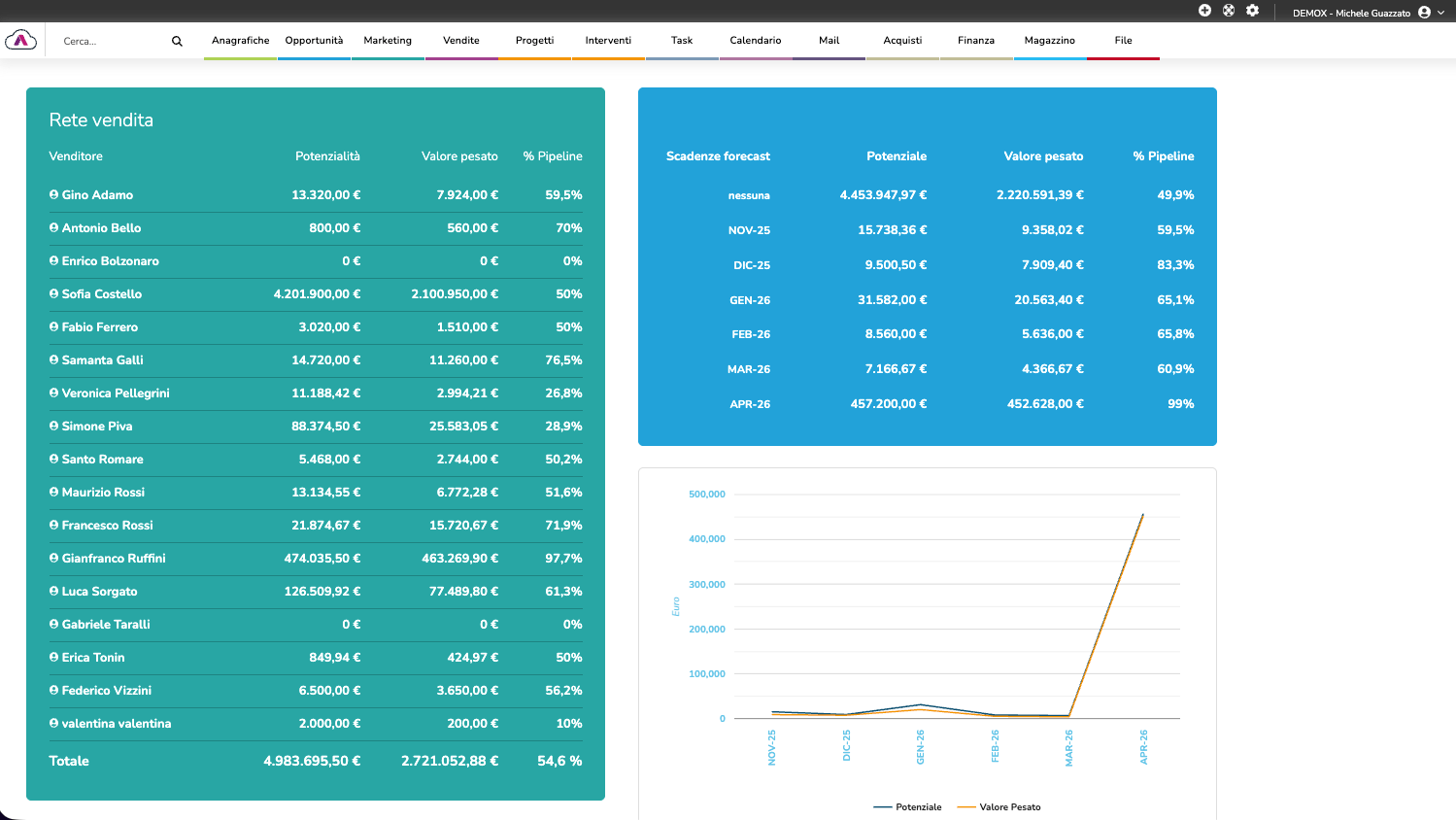
Task: Open the lifebuoy help icon
Action: [x=1229, y=11]
